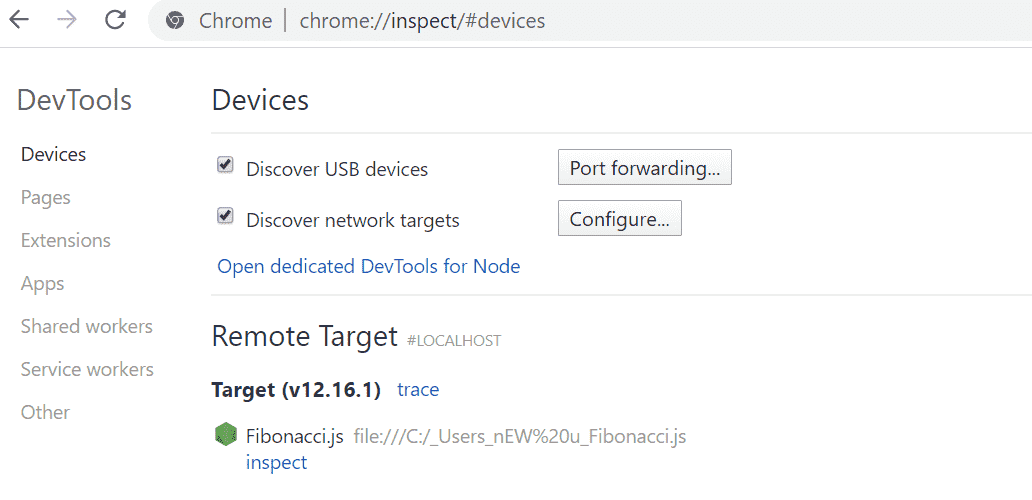Uncheck Discover network targets
The height and width of the screenshot is (500, 1032).
tap(225, 216)
